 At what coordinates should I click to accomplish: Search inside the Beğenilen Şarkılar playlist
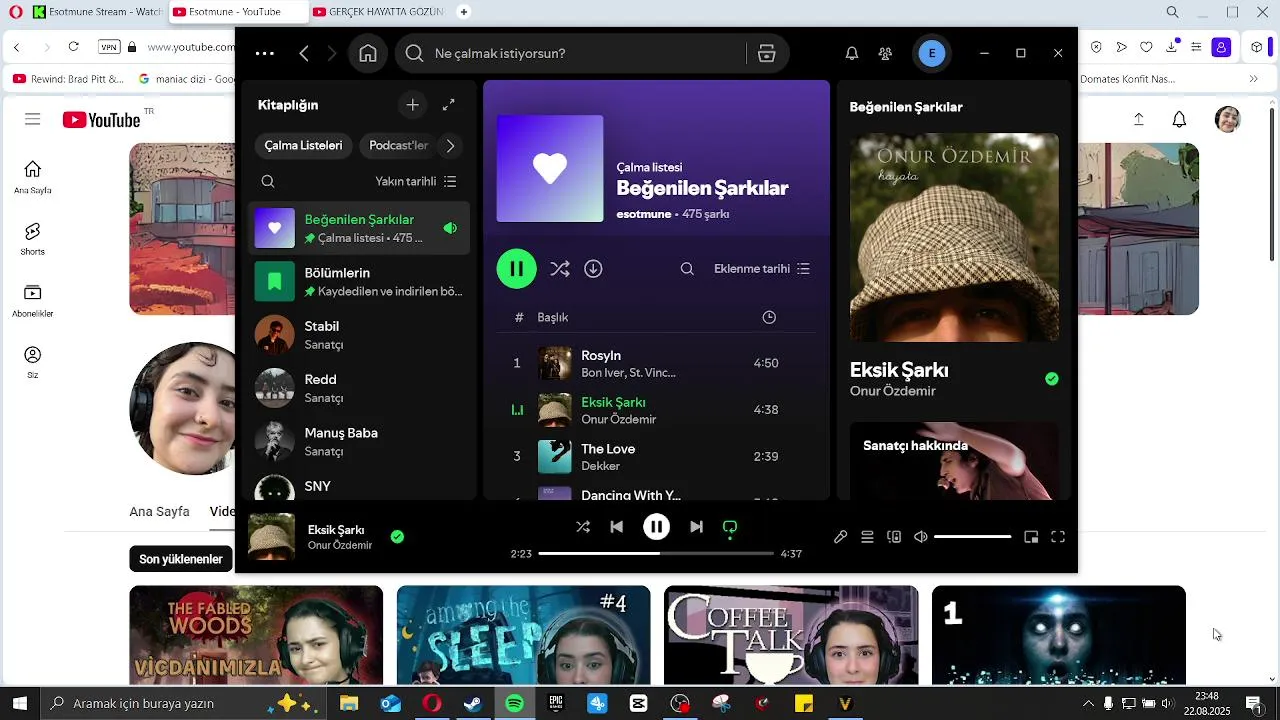(x=687, y=269)
